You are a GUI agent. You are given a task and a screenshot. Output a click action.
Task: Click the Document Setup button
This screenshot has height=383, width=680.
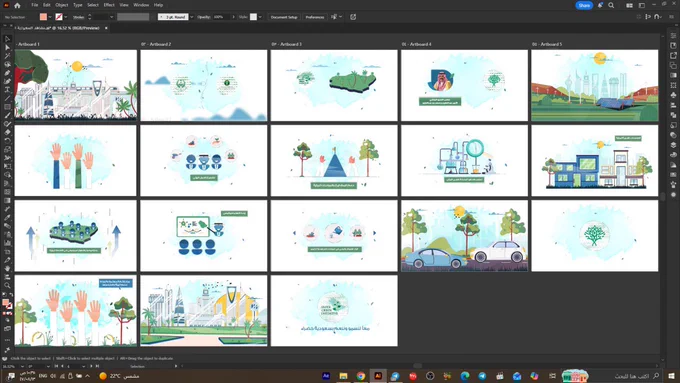point(284,17)
